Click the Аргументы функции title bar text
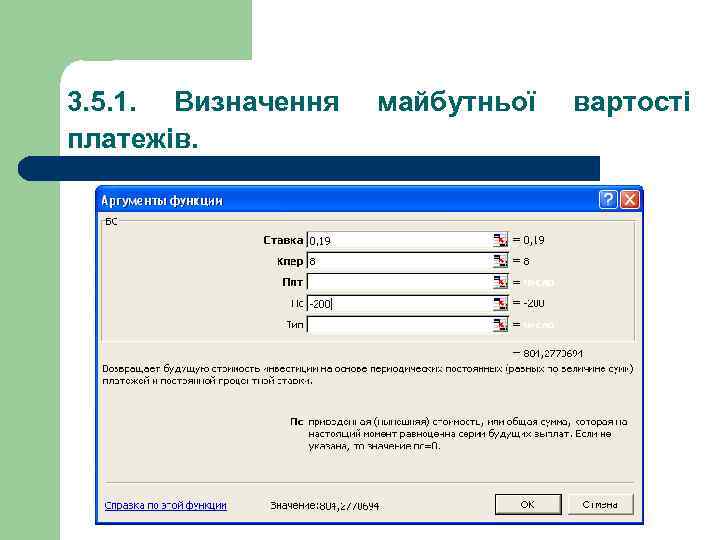The width and height of the screenshot is (720, 540). [162, 201]
